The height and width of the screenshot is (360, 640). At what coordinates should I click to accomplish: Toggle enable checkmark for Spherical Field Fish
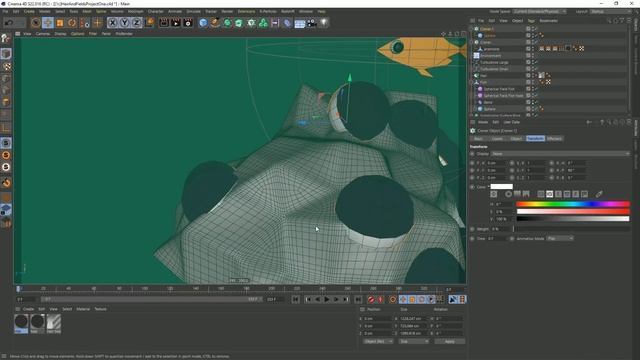pos(536,89)
